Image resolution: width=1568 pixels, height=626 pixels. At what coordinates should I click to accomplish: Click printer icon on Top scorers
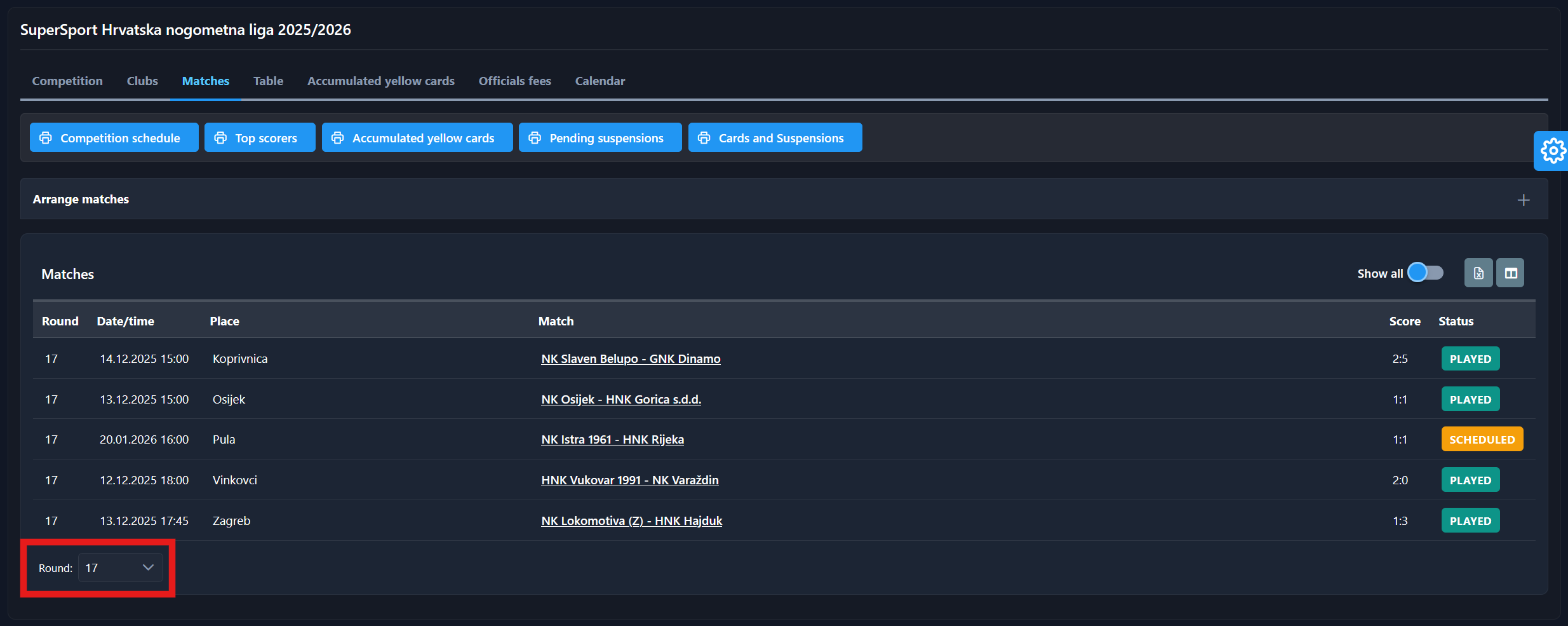click(220, 138)
